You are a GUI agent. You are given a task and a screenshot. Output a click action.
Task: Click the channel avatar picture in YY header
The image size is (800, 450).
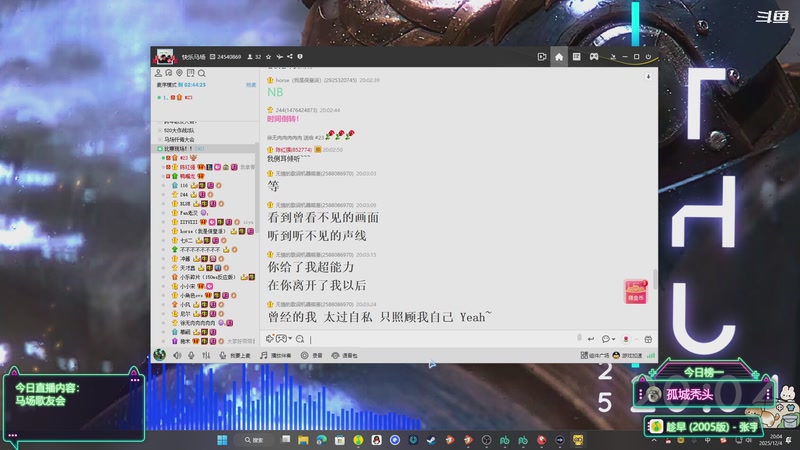pos(164,57)
